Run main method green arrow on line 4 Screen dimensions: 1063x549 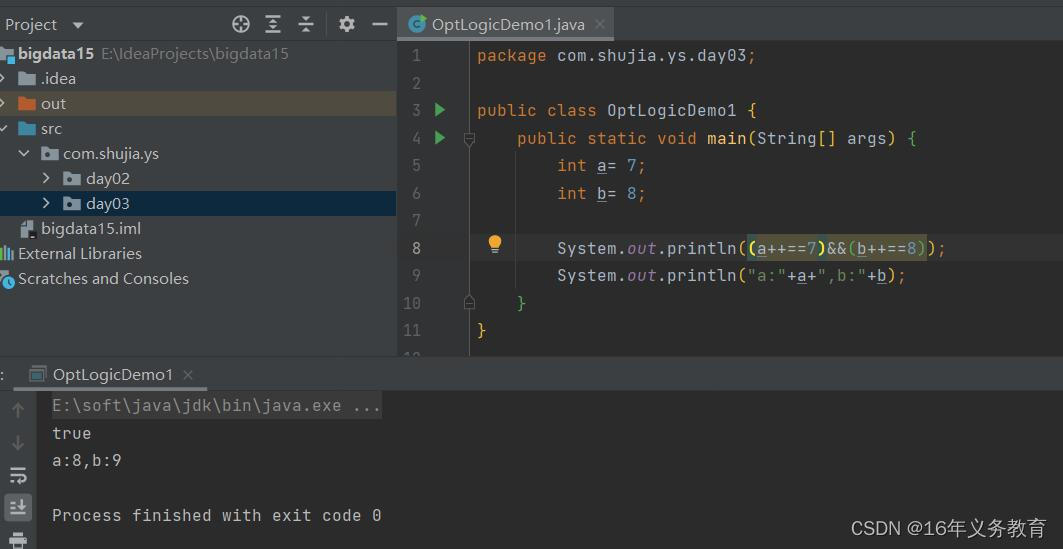point(440,138)
